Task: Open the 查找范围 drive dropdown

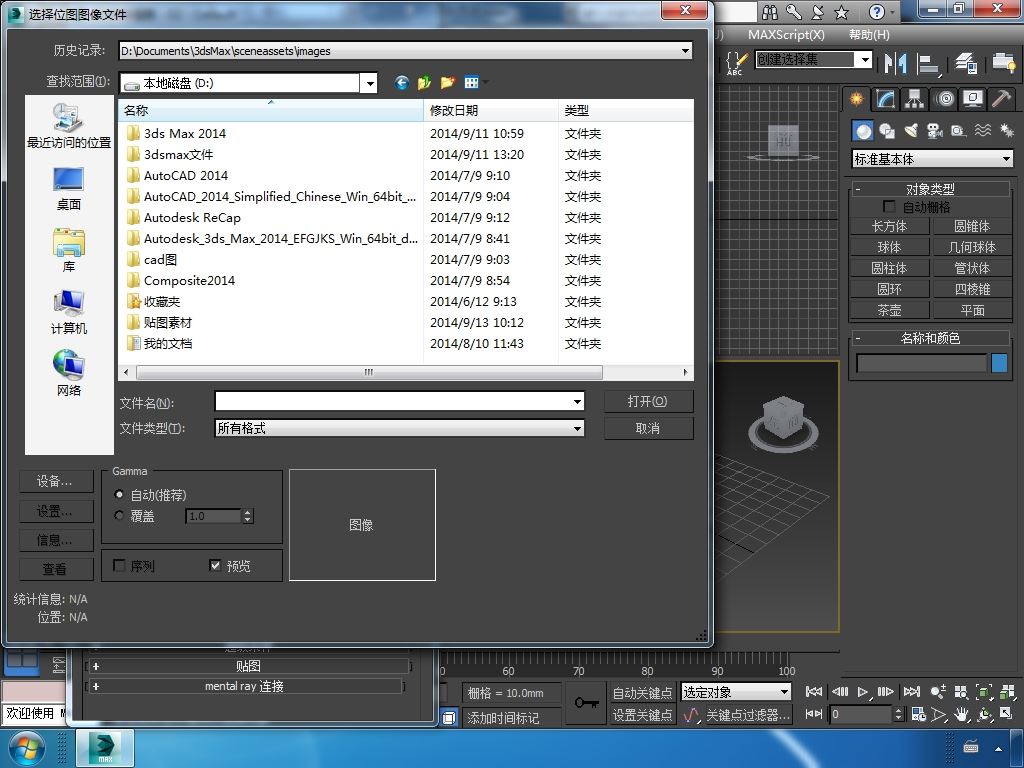Action: 370,83
